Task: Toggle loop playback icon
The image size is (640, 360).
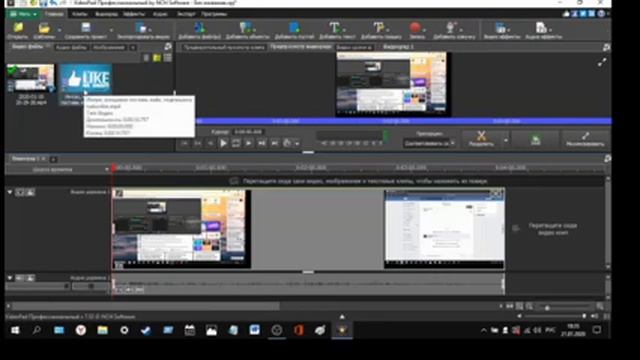Action: pos(236,143)
